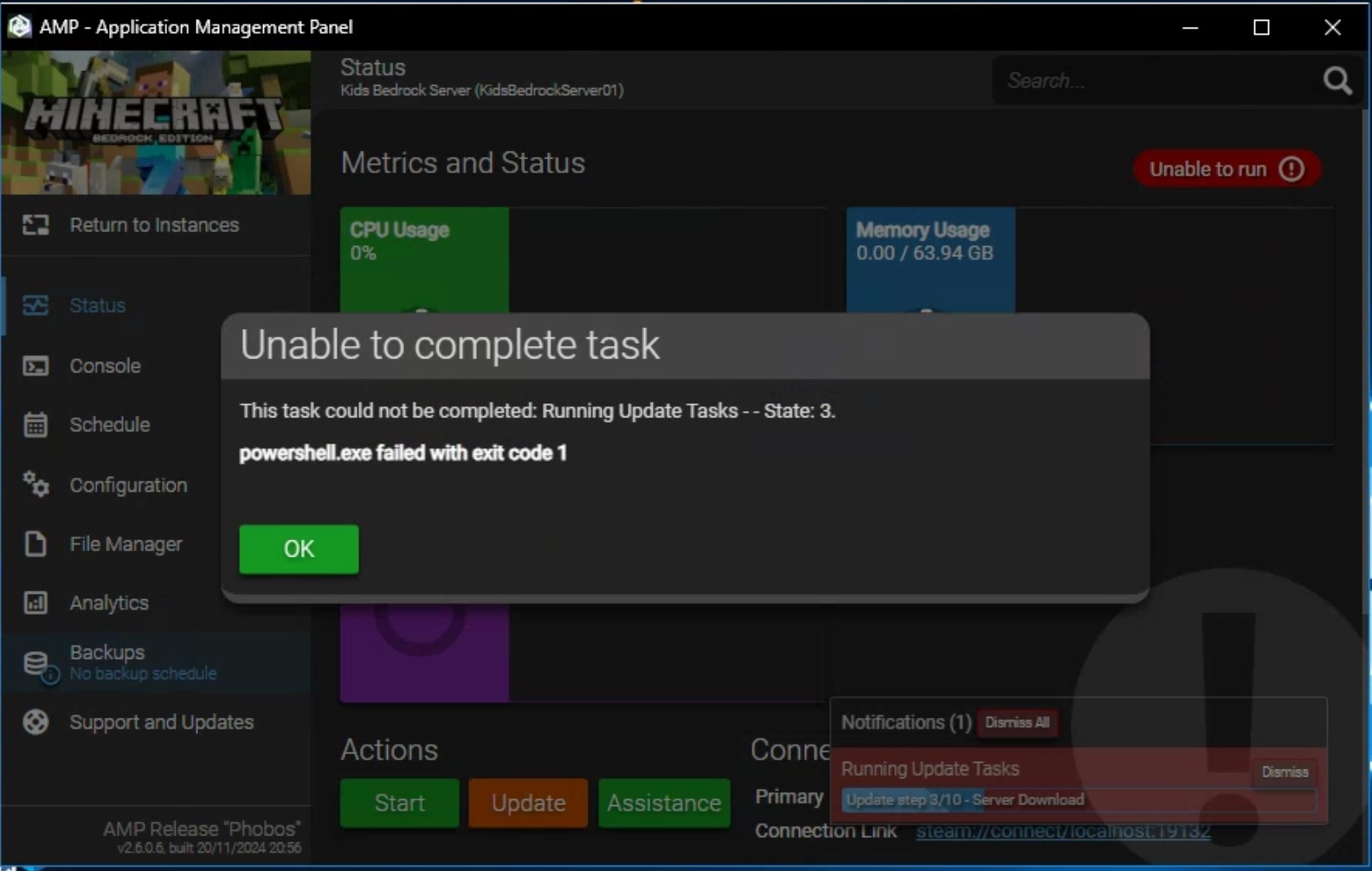Select the Status sidebar label
Viewport: 1372px width, 871px height.
[98, 306]
